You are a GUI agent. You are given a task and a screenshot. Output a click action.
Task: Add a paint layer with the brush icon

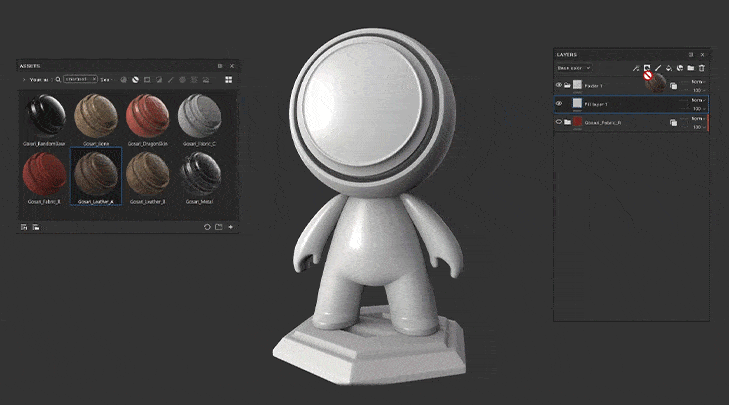(x=658, y=68)
